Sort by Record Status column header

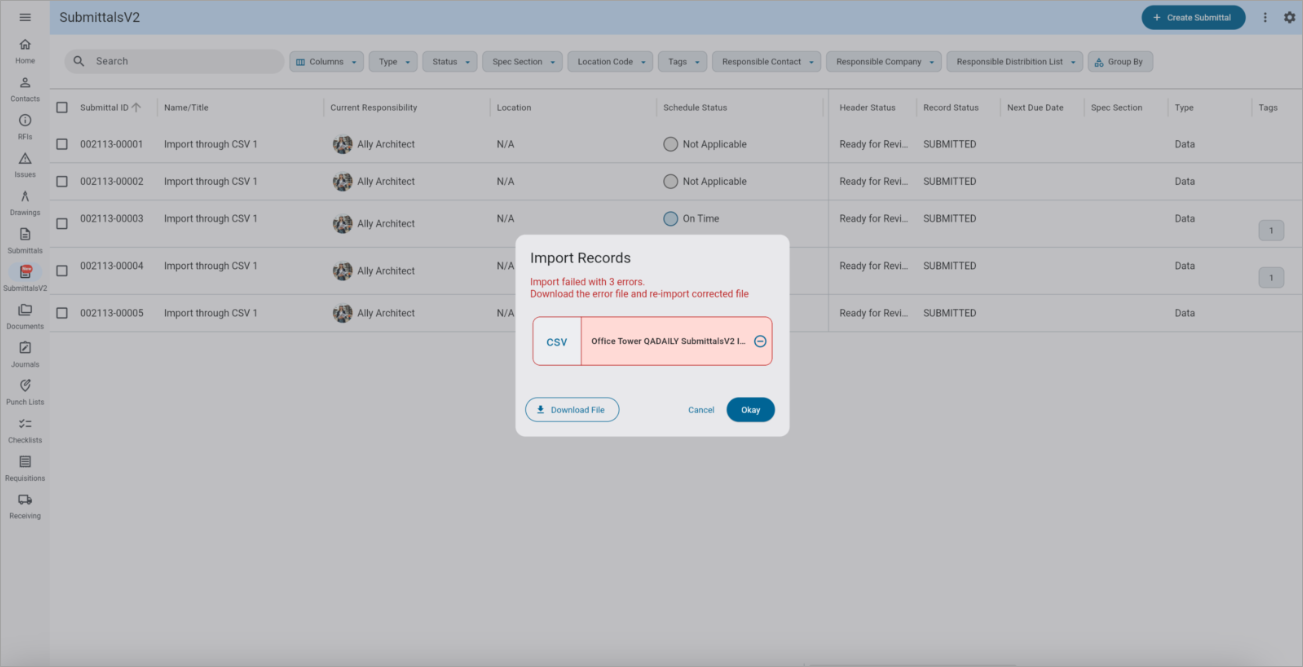click(x=951, y=107)
